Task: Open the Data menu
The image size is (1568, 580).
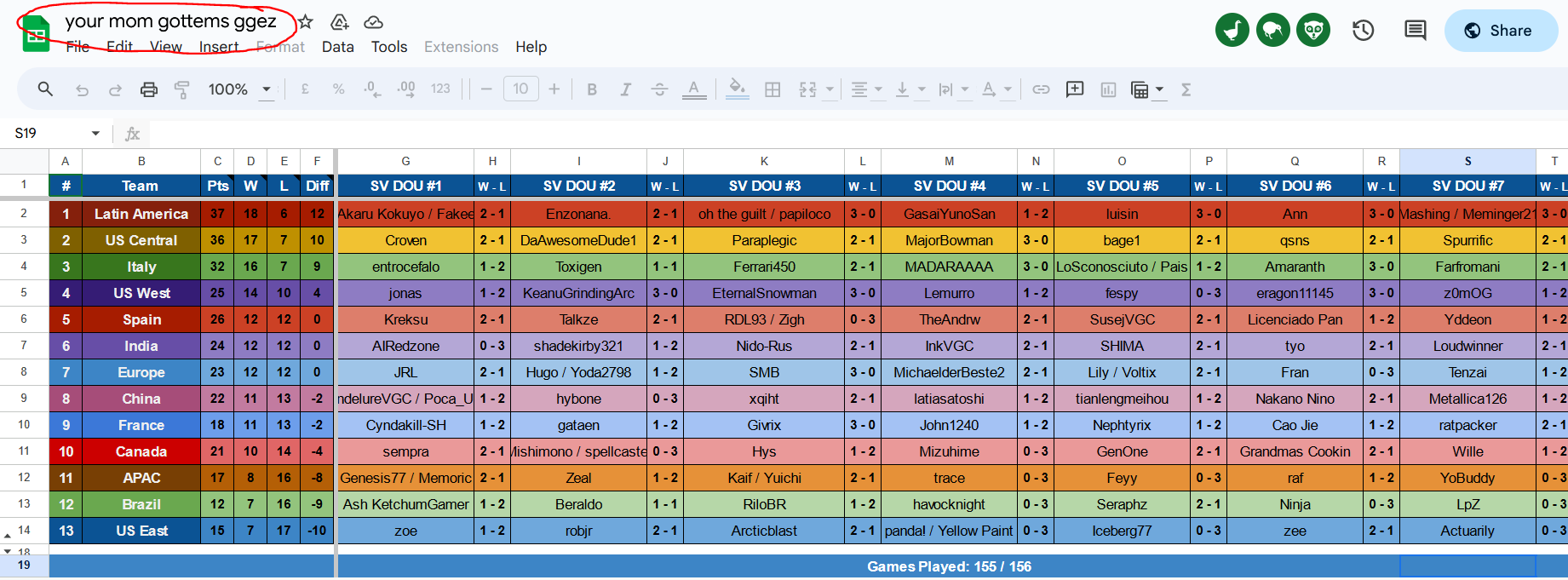Action: 337,47
